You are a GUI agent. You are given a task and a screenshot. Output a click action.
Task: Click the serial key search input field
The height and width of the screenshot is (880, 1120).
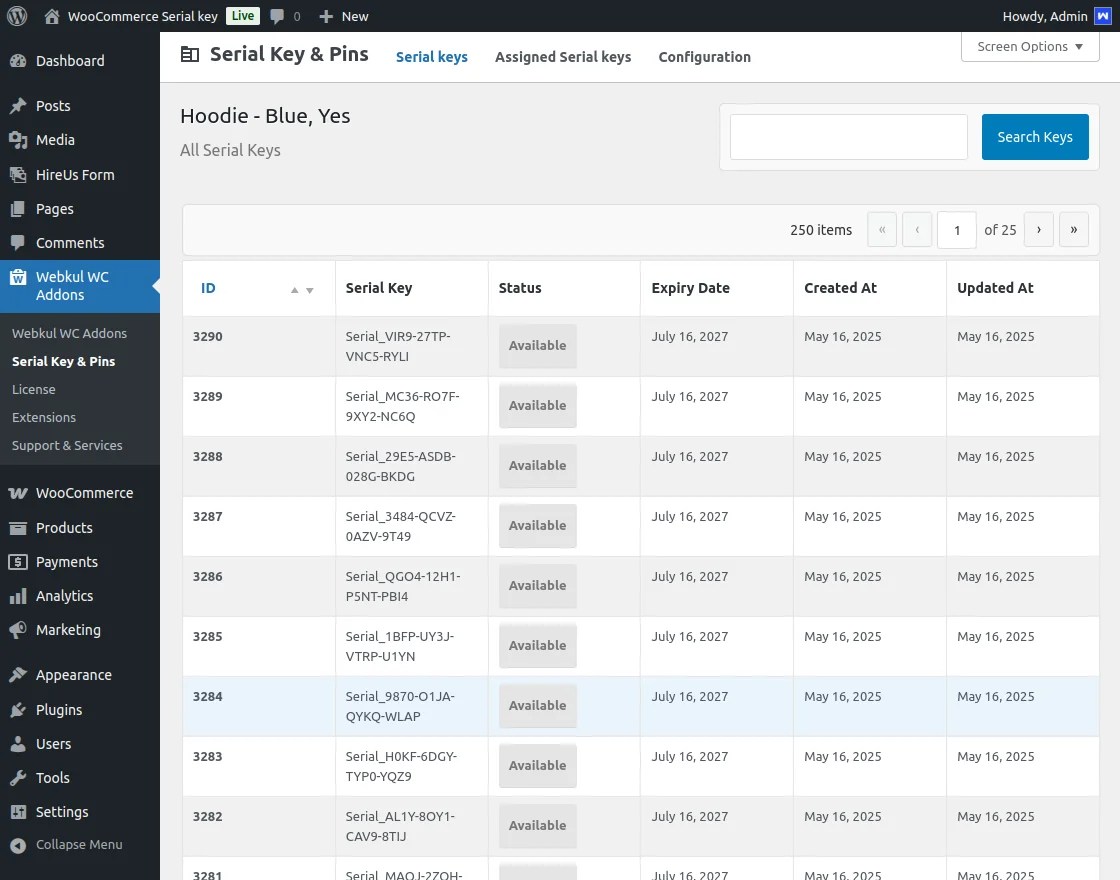coord(848,137)
